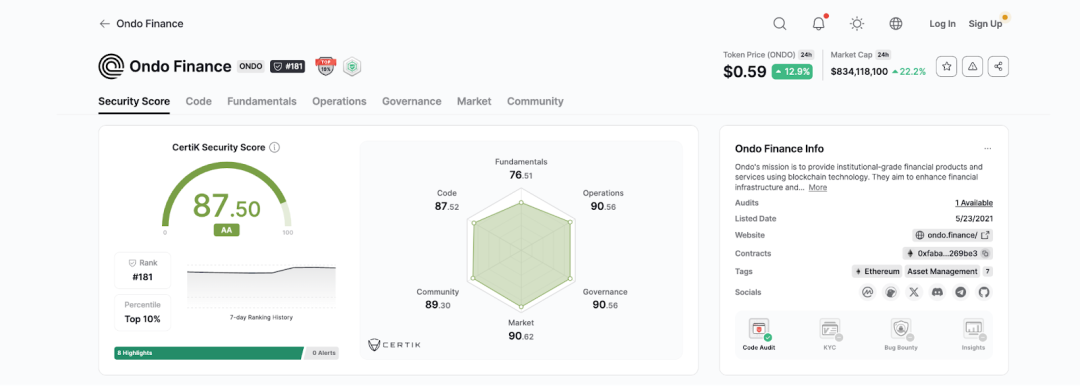
Task: Click the Percentile Top 10% card
Action: 143,312
